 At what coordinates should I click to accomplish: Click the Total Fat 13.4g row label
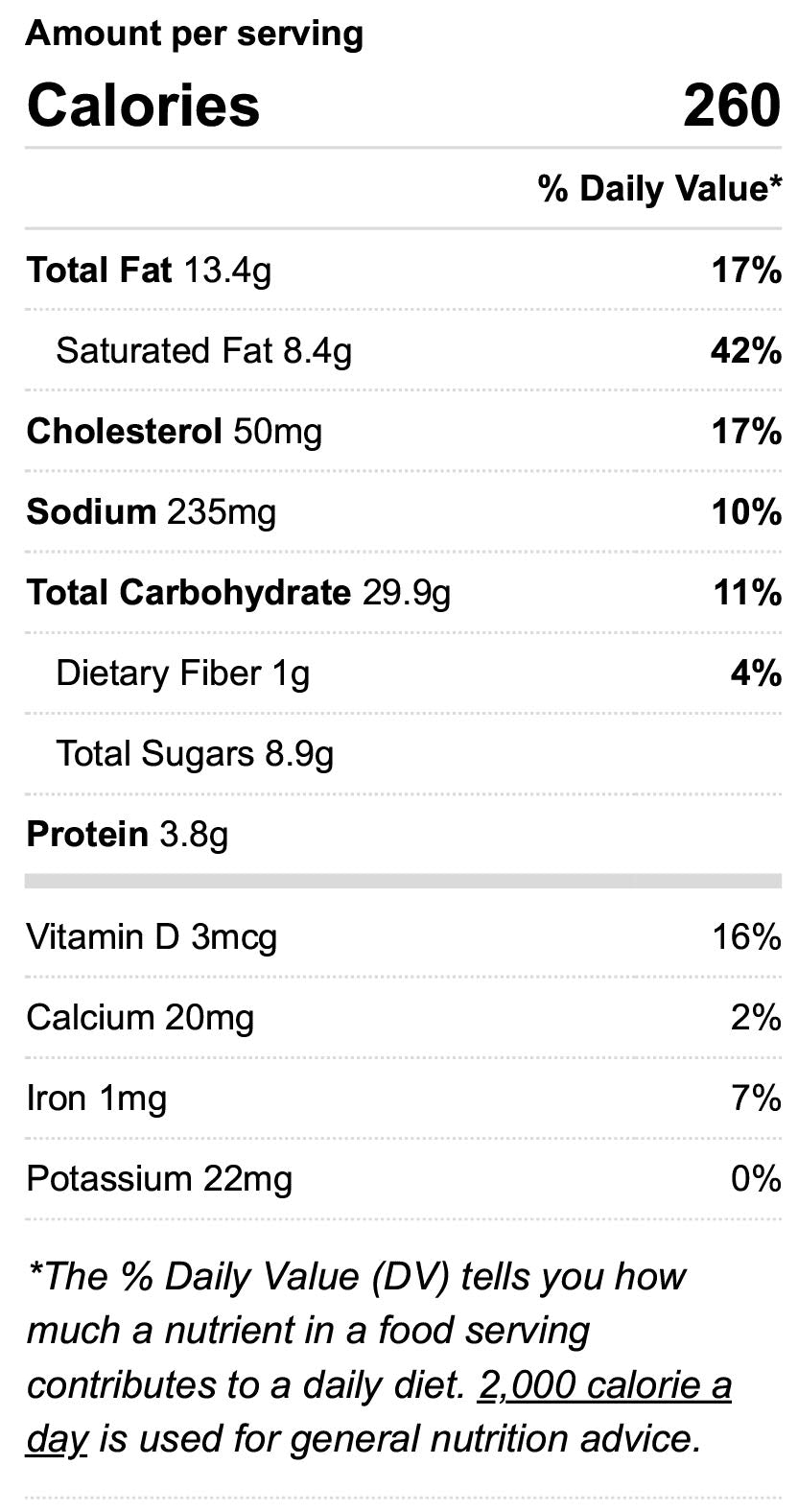(x=150, y=271)
